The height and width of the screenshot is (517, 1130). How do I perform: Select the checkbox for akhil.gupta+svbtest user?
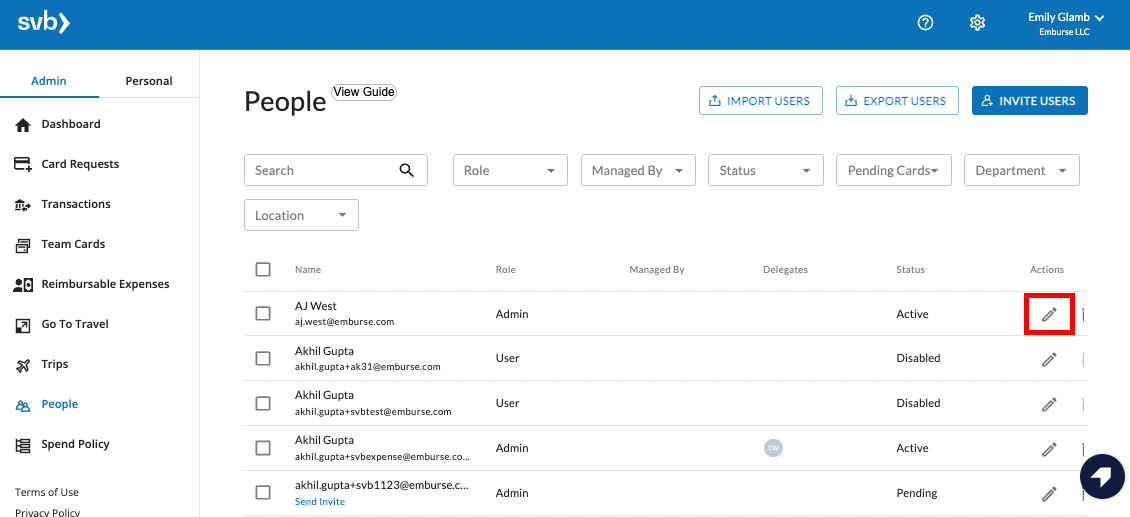coord(263,403)
